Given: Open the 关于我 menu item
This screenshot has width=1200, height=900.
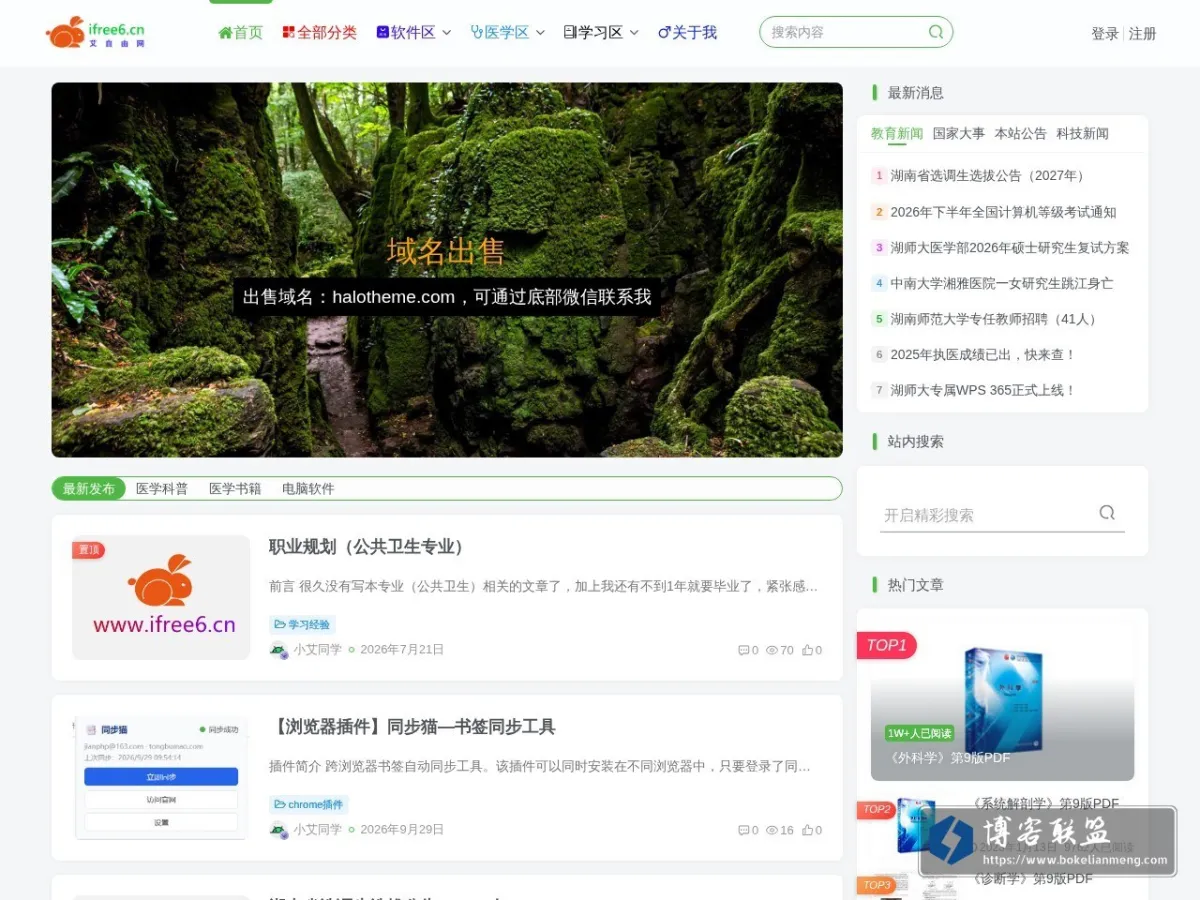Looking at the screenshot, I should click(687, 32).
